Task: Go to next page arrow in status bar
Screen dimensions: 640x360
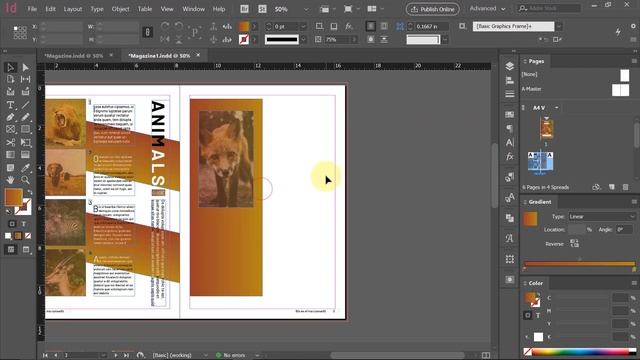Action: pyautogui.click(x=116, y=355)
